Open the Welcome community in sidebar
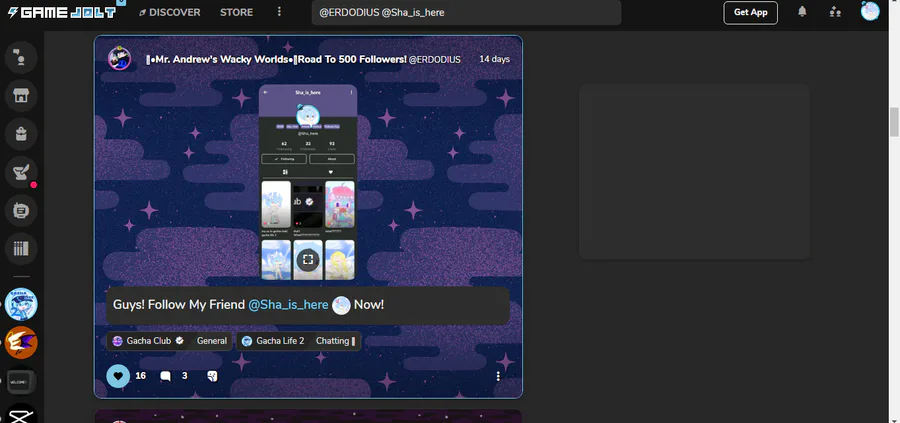 tap(21, 381)
